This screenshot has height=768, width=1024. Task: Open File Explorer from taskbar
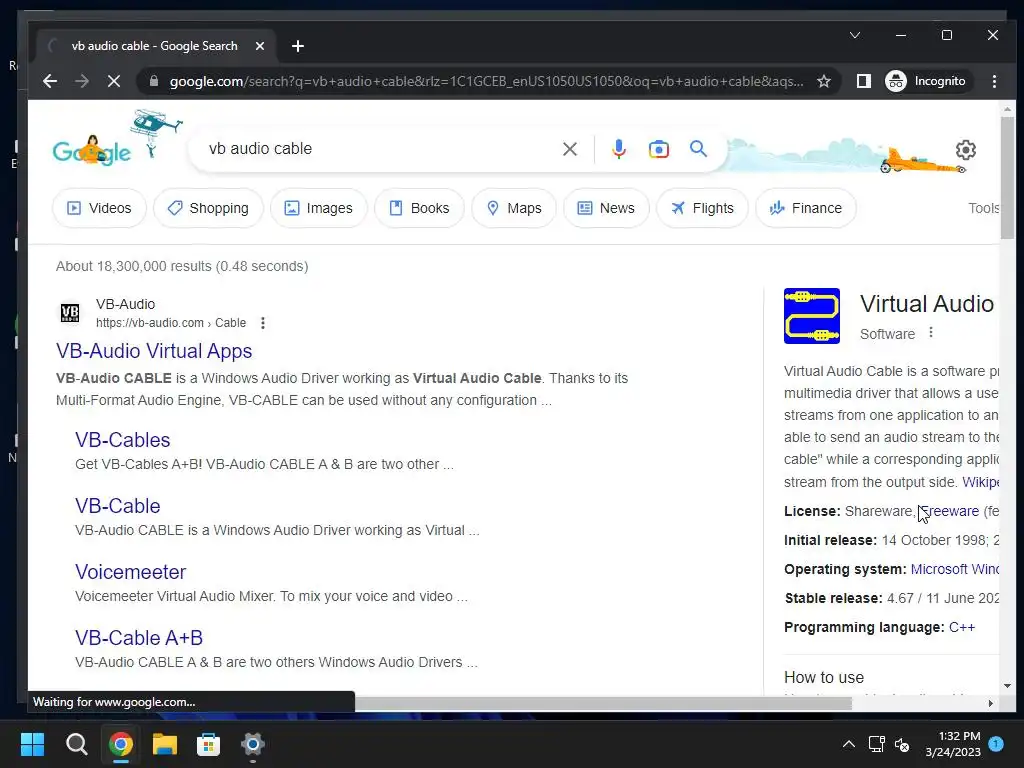(165, 744)
